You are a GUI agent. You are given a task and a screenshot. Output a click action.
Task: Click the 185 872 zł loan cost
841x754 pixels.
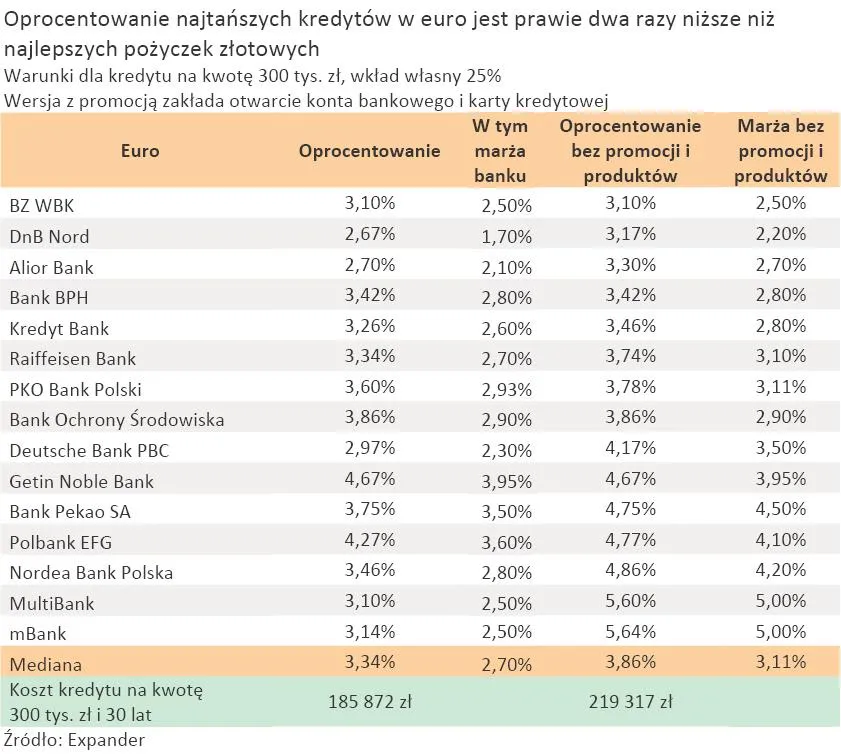(370, 702)
